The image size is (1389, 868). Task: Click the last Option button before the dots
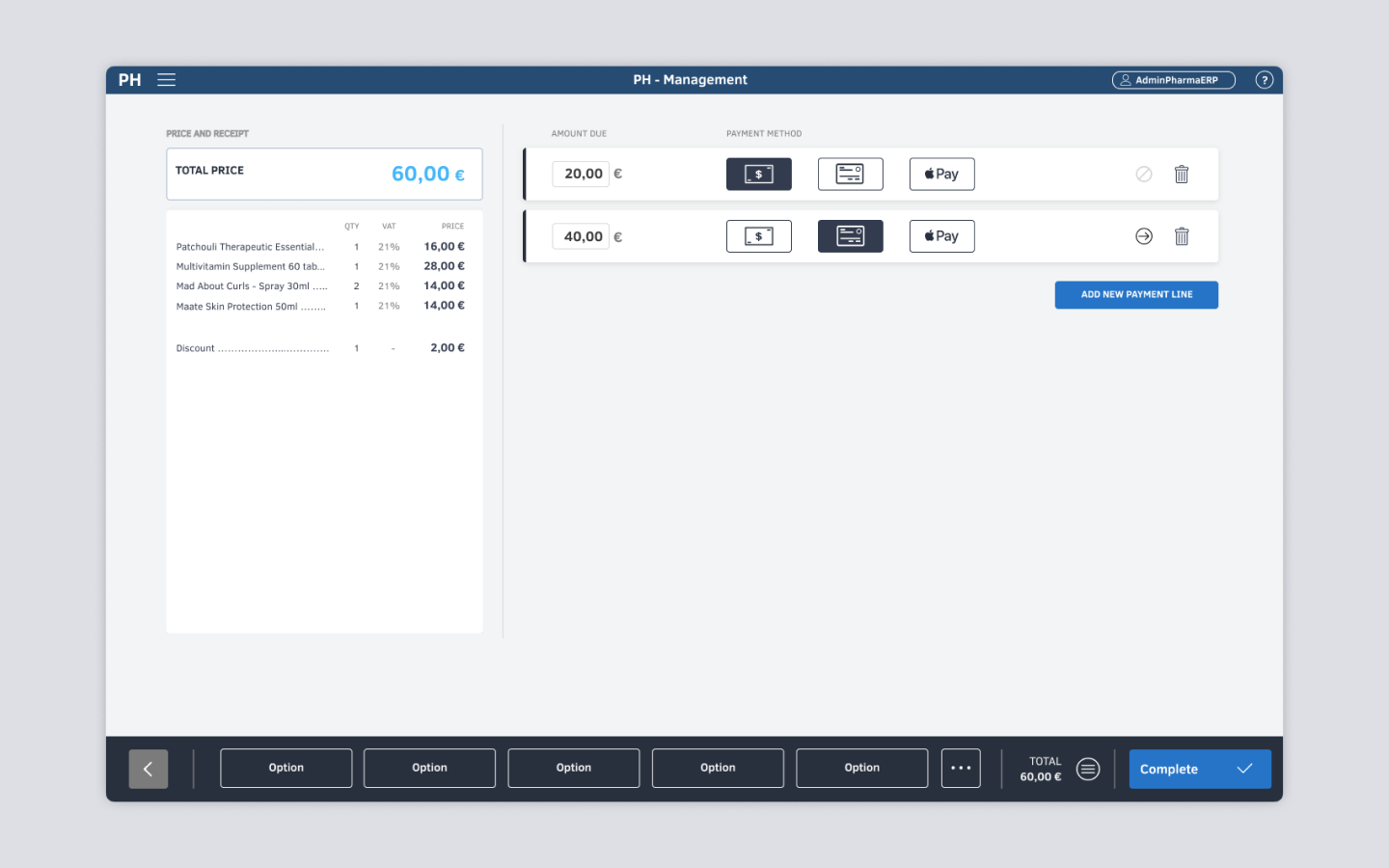tap(861, 769)
